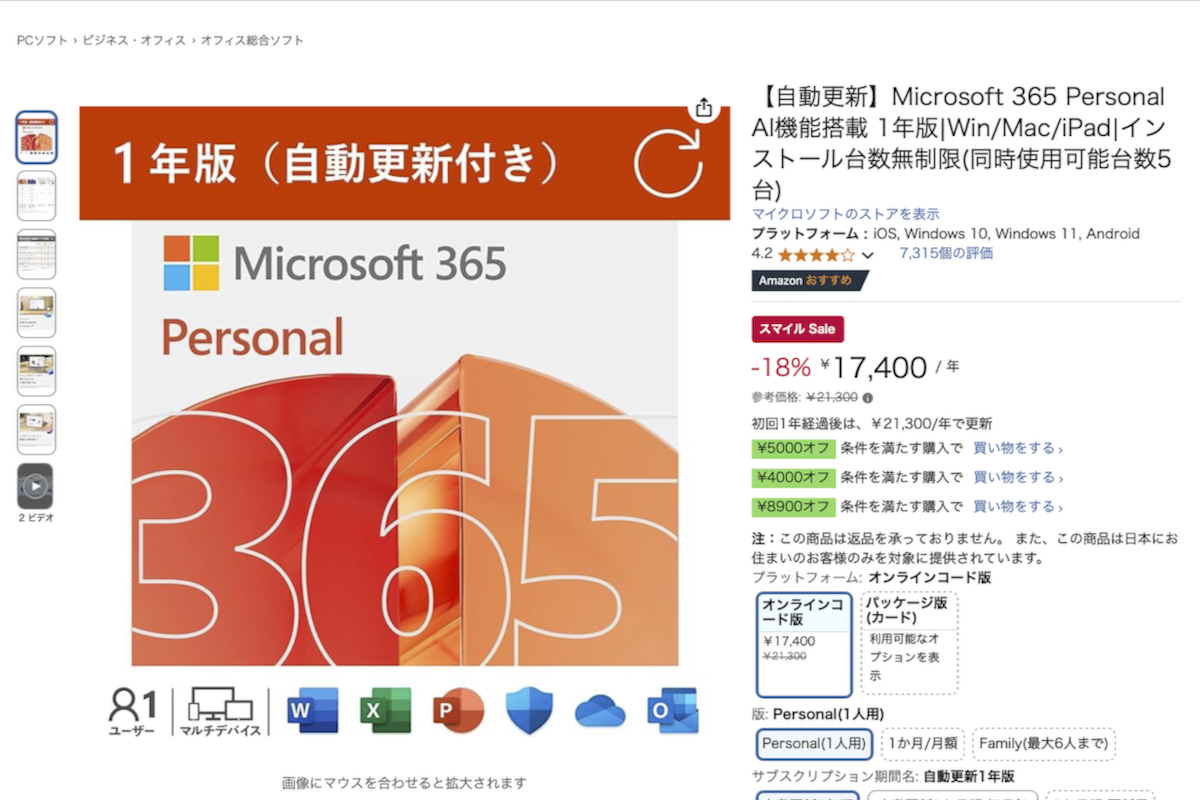This screenshot has width=1200, height=800.
Task: Click the info icon beside 参考価格
Action: 867,397
